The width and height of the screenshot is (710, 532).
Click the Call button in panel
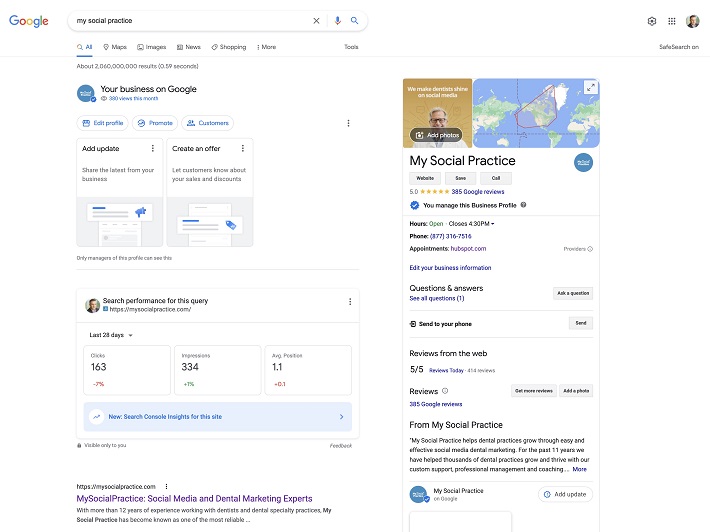[x=496, y=178]
